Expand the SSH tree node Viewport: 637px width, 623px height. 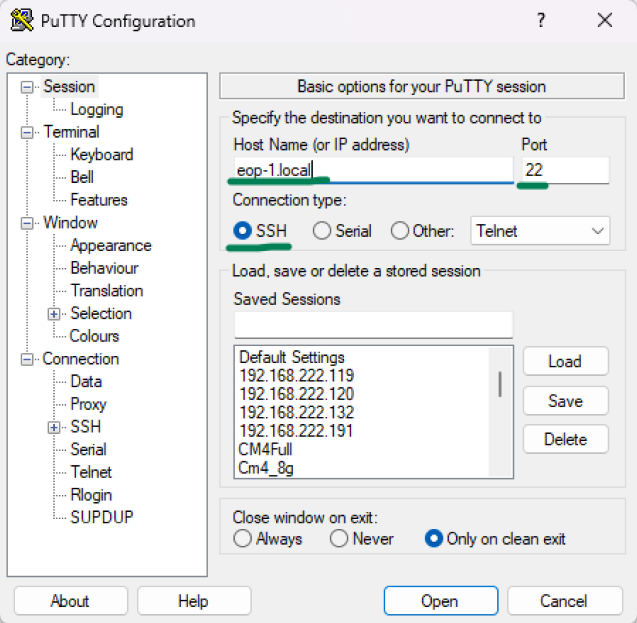[54, 427]
